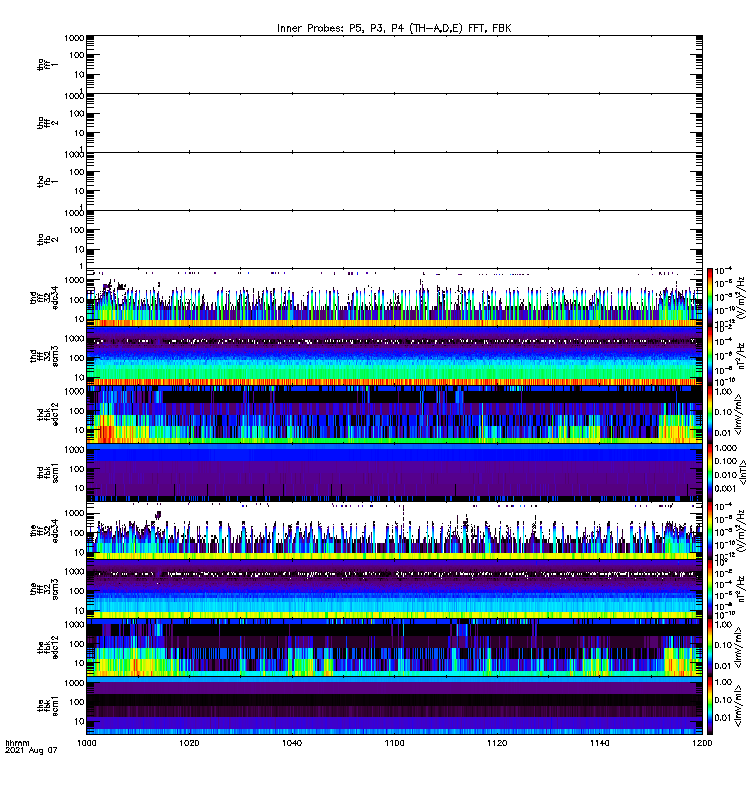This screenshot has width=750, height=800.
Task: Select the thd fbk edc12 spectrogram panel
Action: point(394,414)
